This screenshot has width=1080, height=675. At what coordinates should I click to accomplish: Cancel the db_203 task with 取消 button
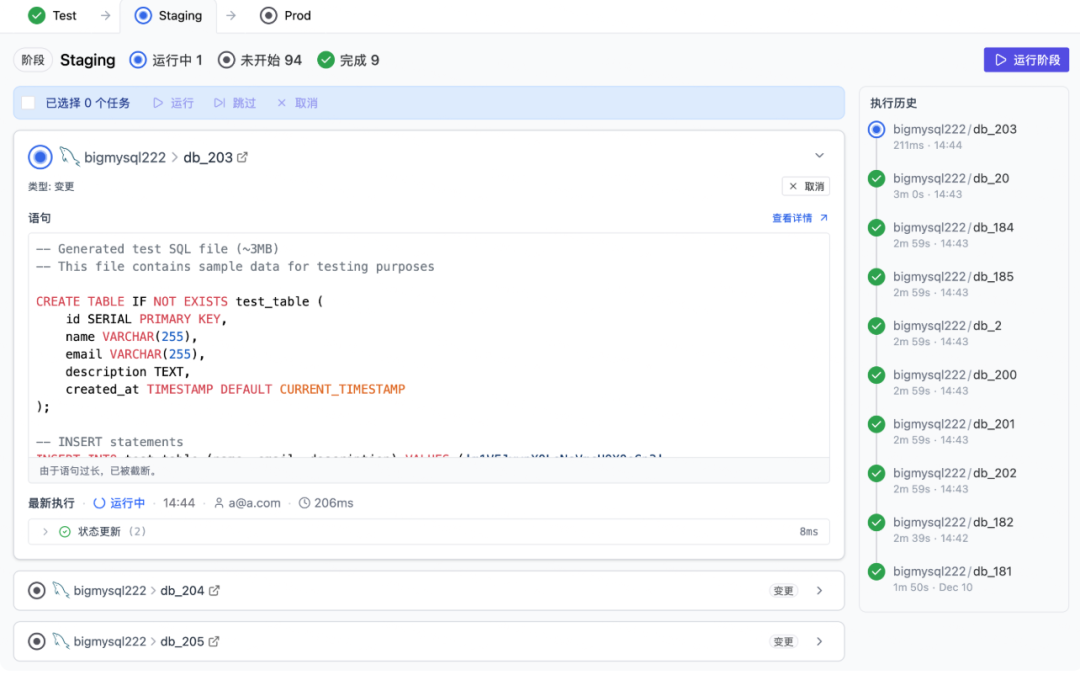click(x=806, y=186)
